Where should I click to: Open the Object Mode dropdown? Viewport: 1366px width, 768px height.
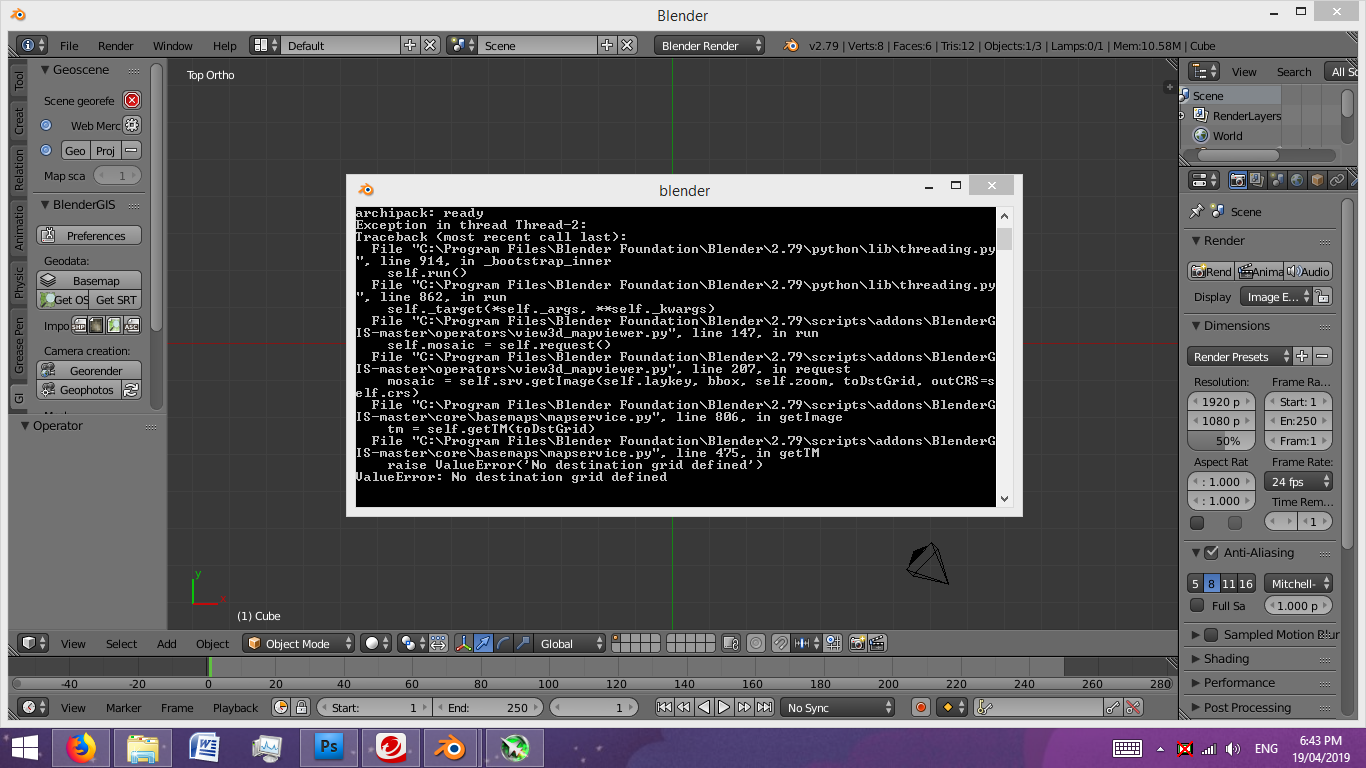(x=298, y=643)
